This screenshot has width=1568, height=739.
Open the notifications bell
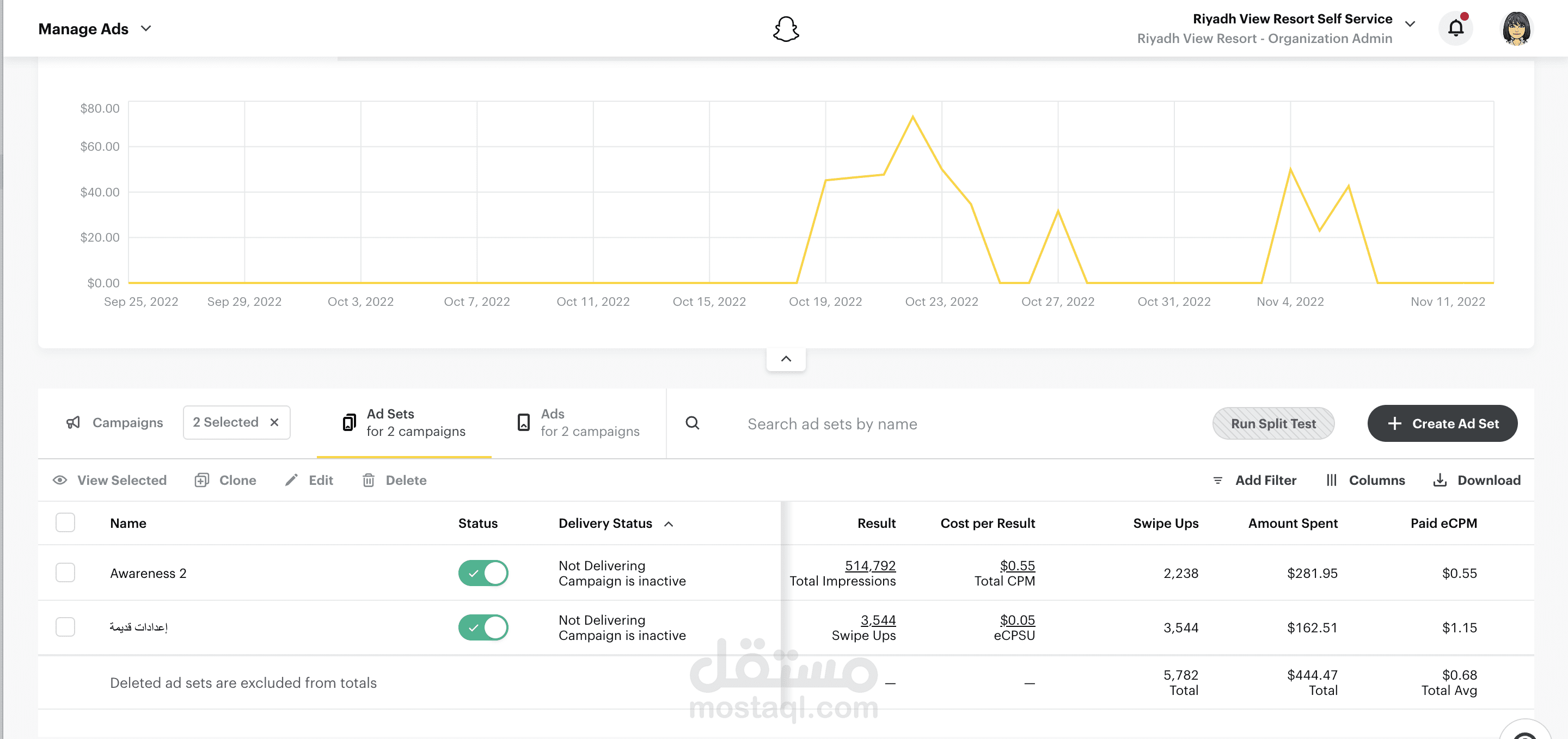click(x=1455, y=28)
